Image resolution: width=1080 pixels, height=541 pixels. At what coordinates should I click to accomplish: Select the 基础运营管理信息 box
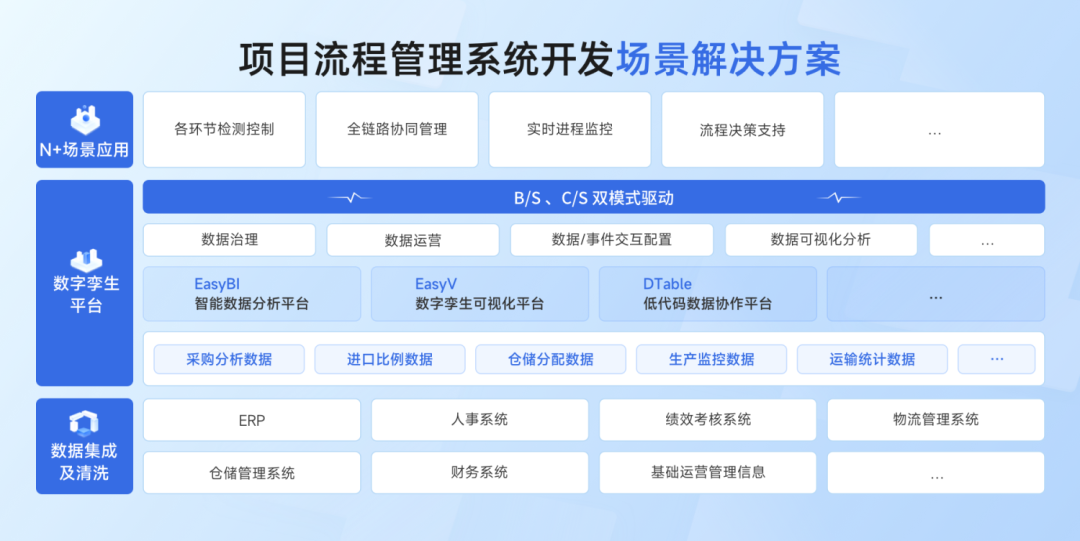coord(708,473)
